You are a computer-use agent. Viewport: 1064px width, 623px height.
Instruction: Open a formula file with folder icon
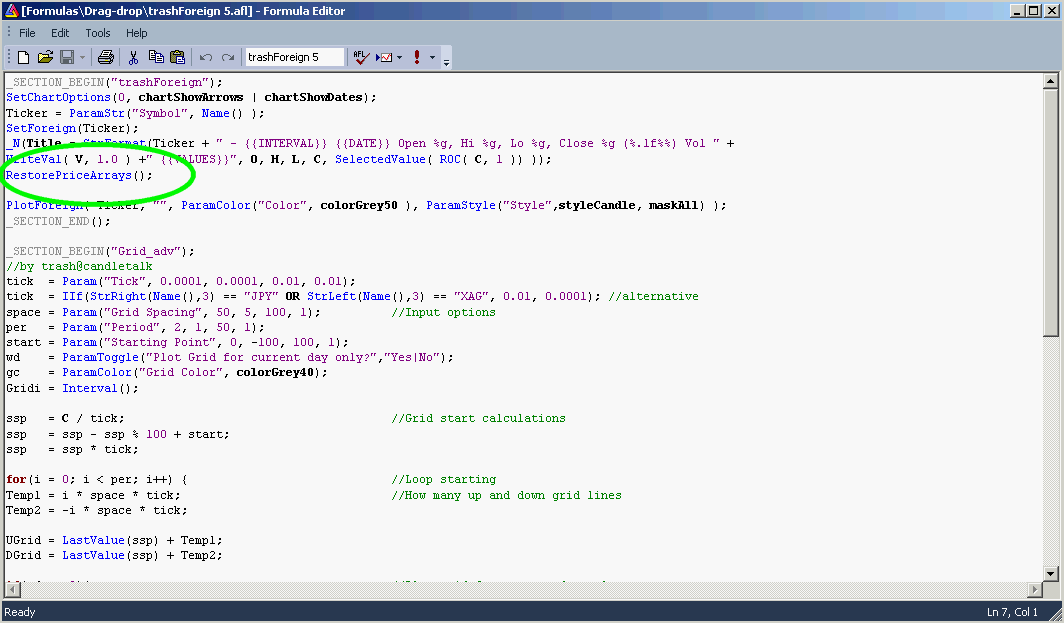[45, 58]
